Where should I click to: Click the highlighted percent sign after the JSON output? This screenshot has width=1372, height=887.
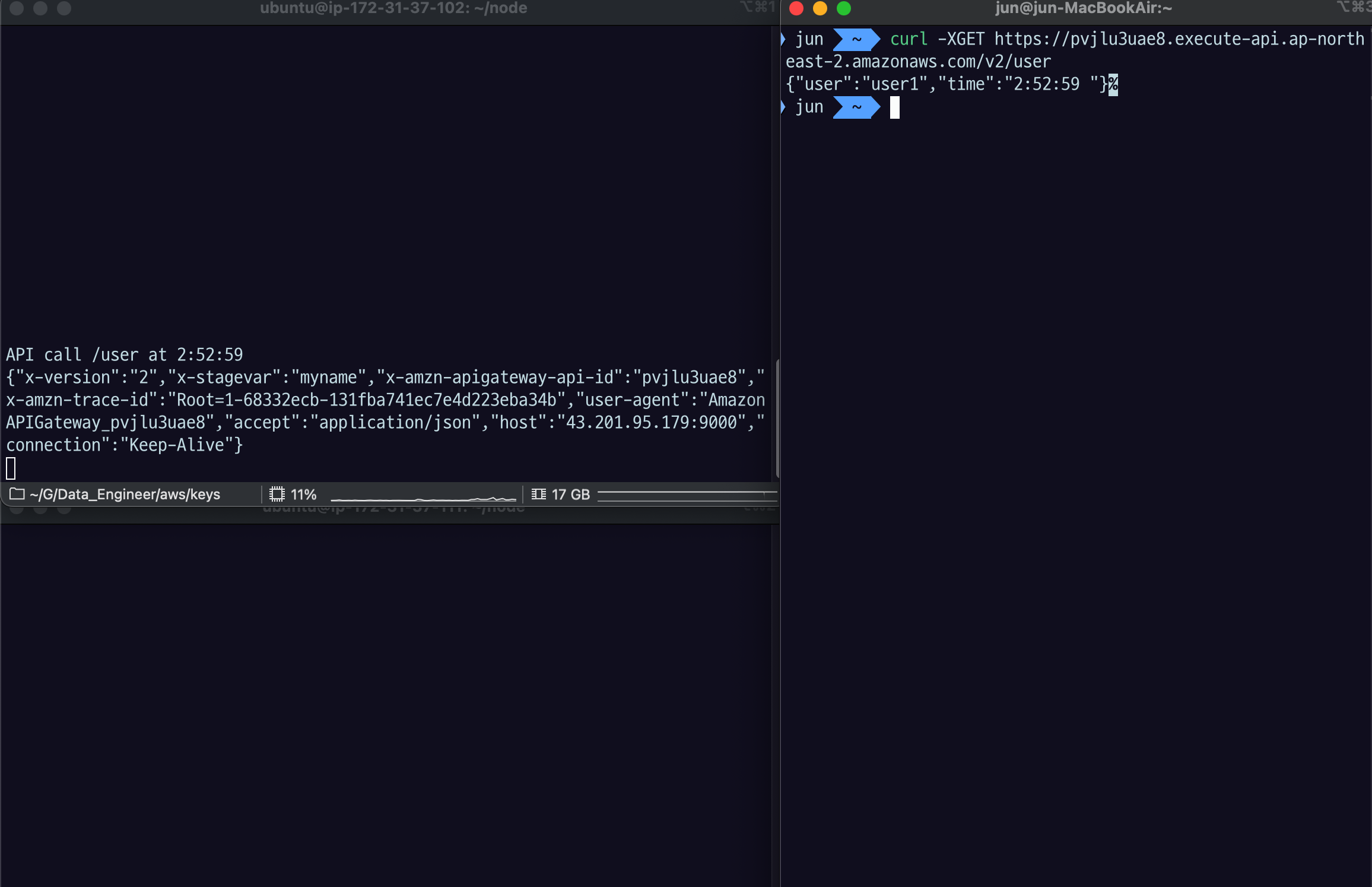1113,84
